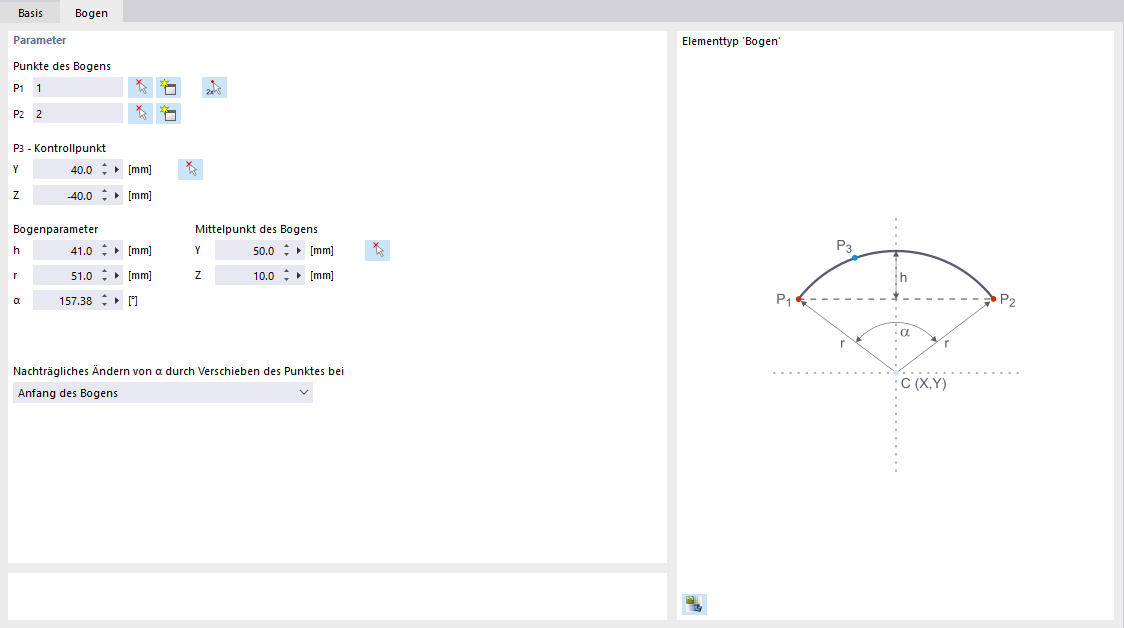1124x628 pixels.
Task: Edit the P1 node number field
Action: click(77, 87)
